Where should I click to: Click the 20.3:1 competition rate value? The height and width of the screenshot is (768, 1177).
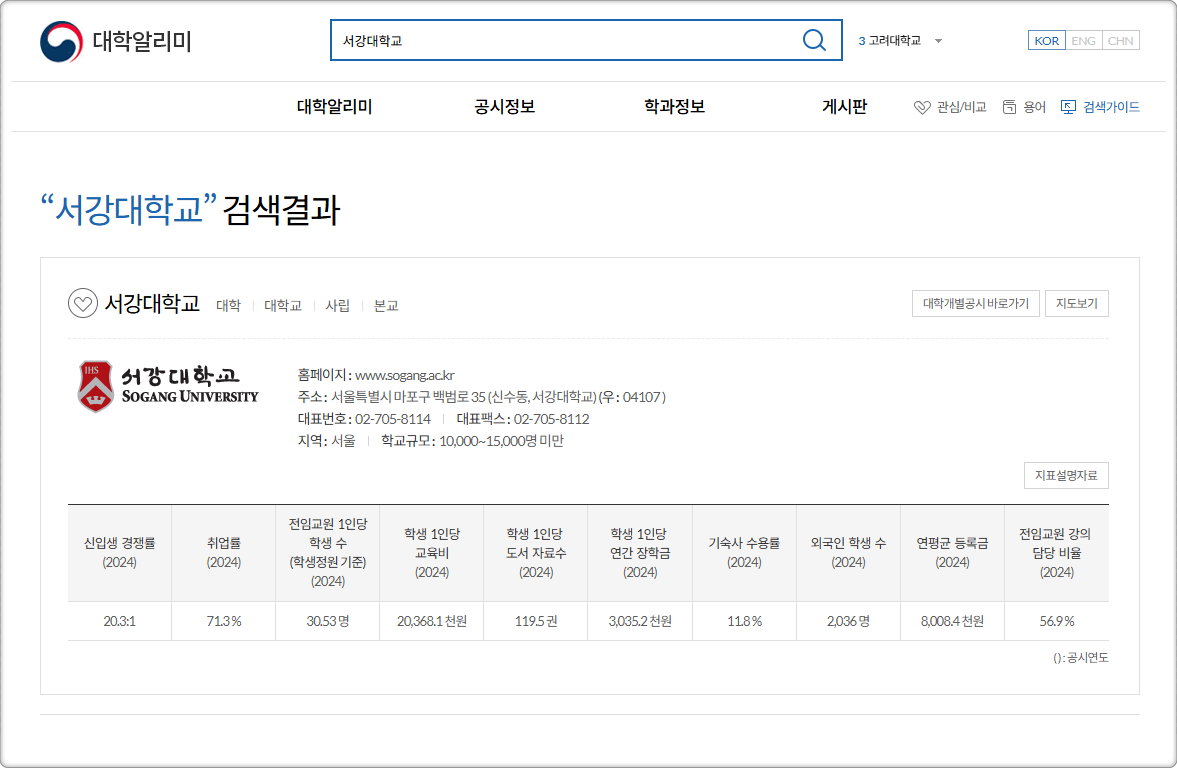pos(119,621)
